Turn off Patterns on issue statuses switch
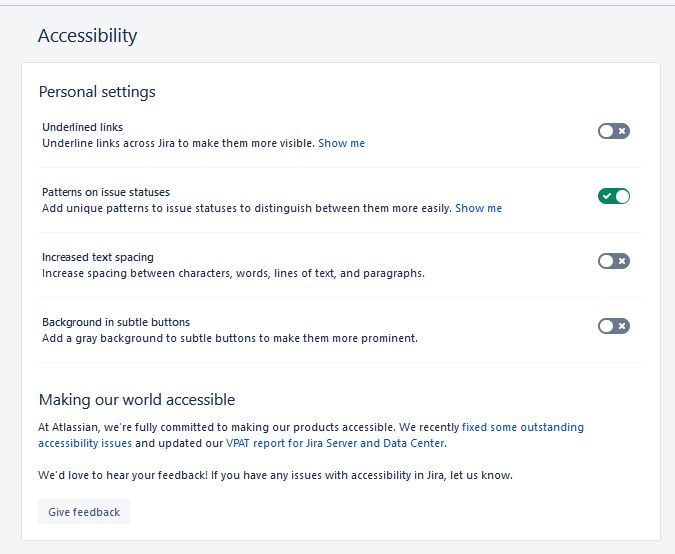This screenshot has height=554, width=675. point(613,196)
